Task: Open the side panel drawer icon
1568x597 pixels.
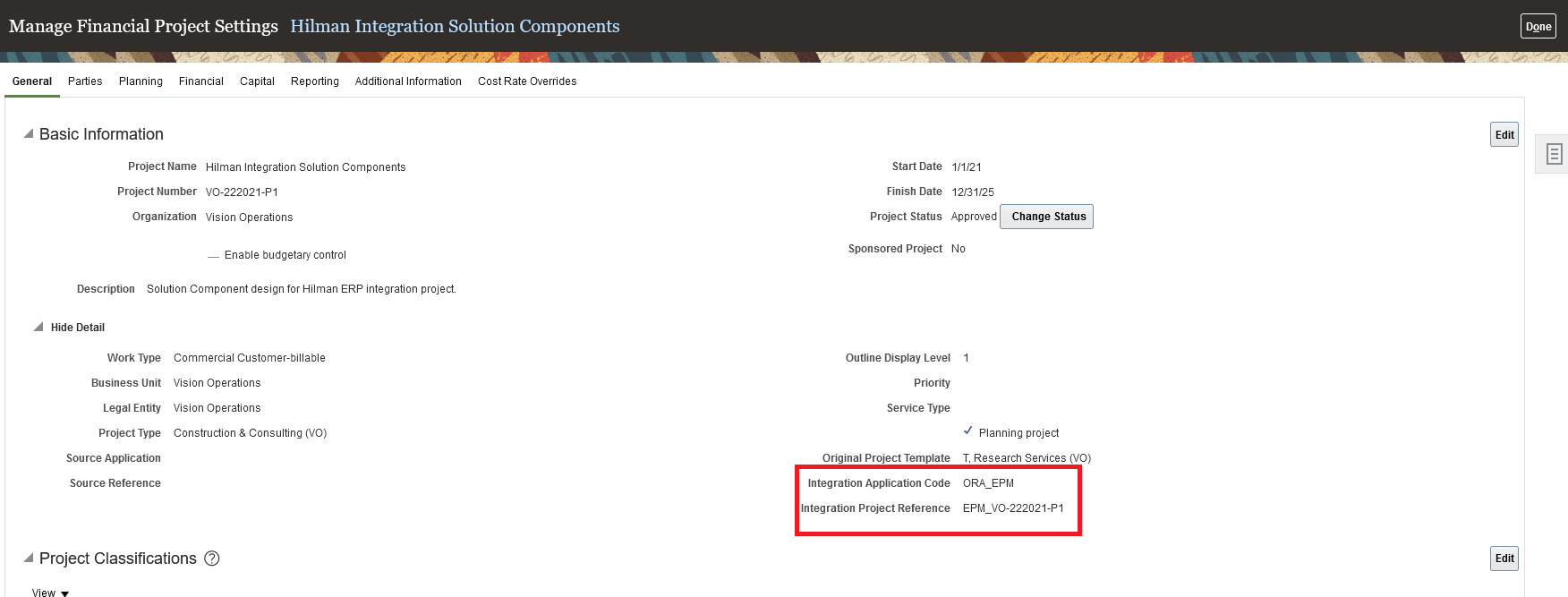Action: pos(1554,154)
